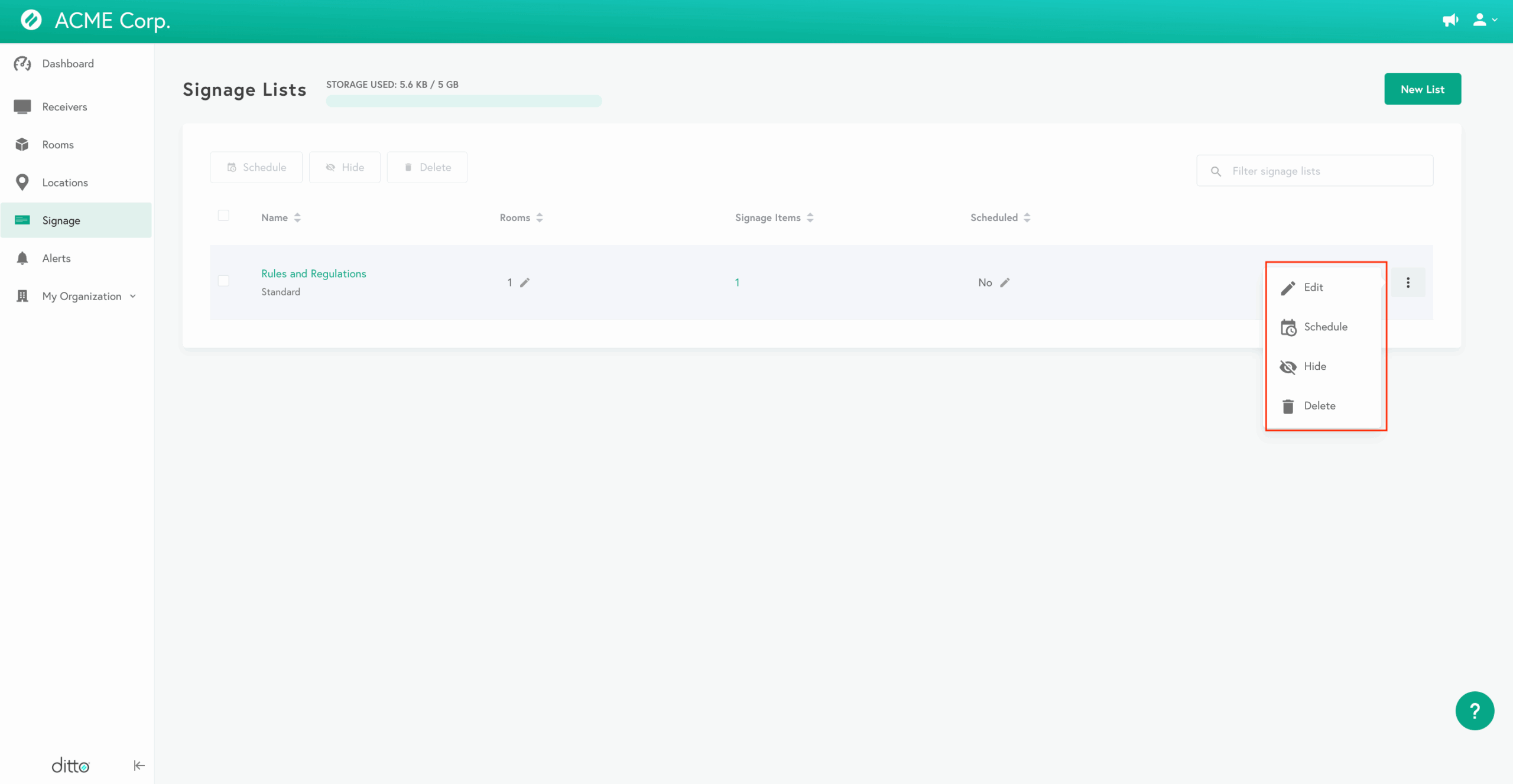Collapse the sidebar with arrow icon

(x=139, y=766)
